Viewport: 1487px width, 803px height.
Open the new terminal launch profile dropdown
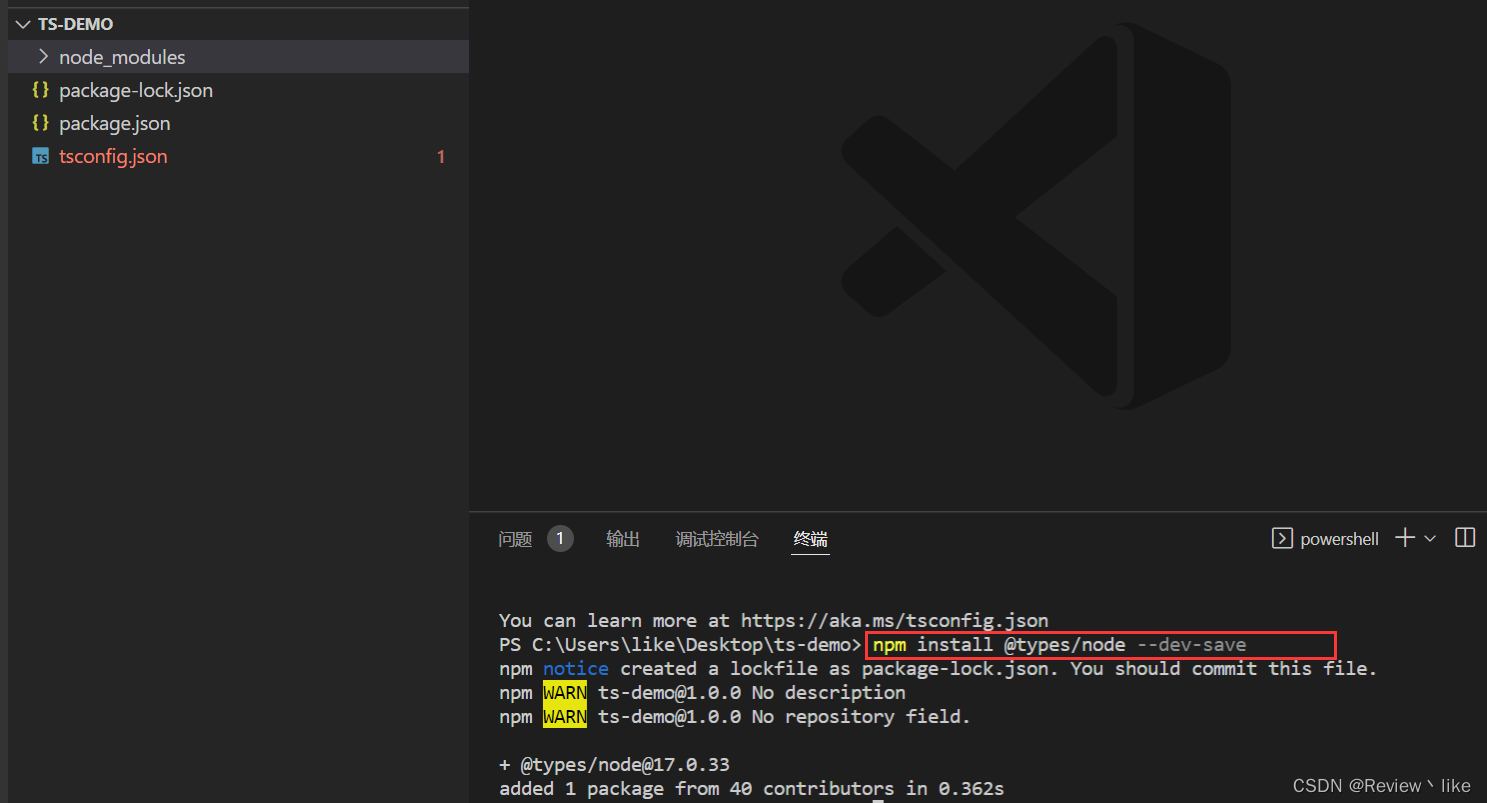tap(1430, 538)
